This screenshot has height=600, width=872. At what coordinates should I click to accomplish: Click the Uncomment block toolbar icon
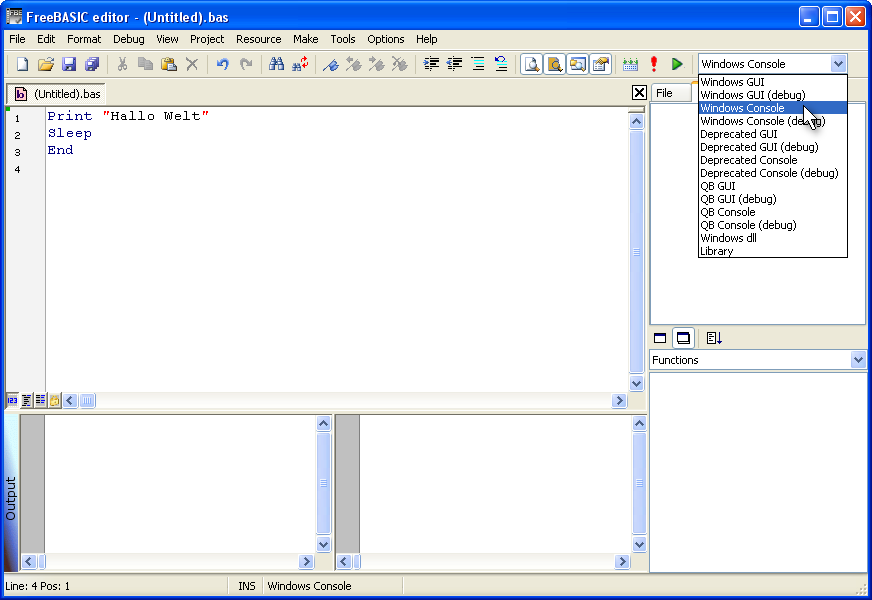[501, 64]
